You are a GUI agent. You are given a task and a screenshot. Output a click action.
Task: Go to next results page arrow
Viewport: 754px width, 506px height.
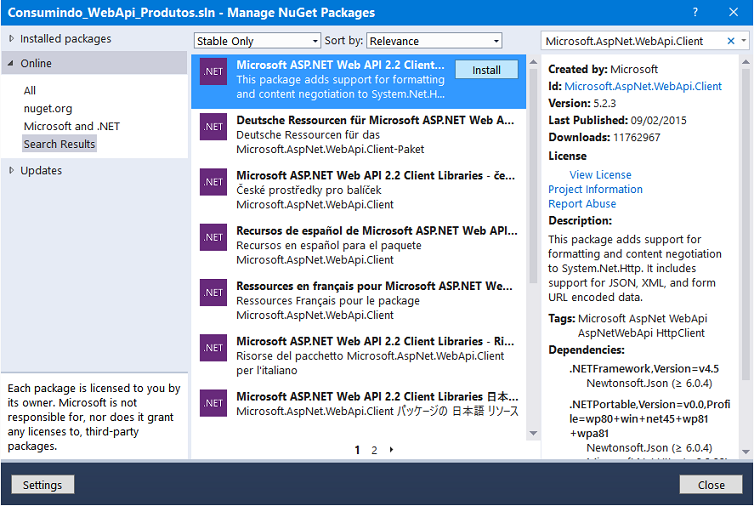[391, 450]
